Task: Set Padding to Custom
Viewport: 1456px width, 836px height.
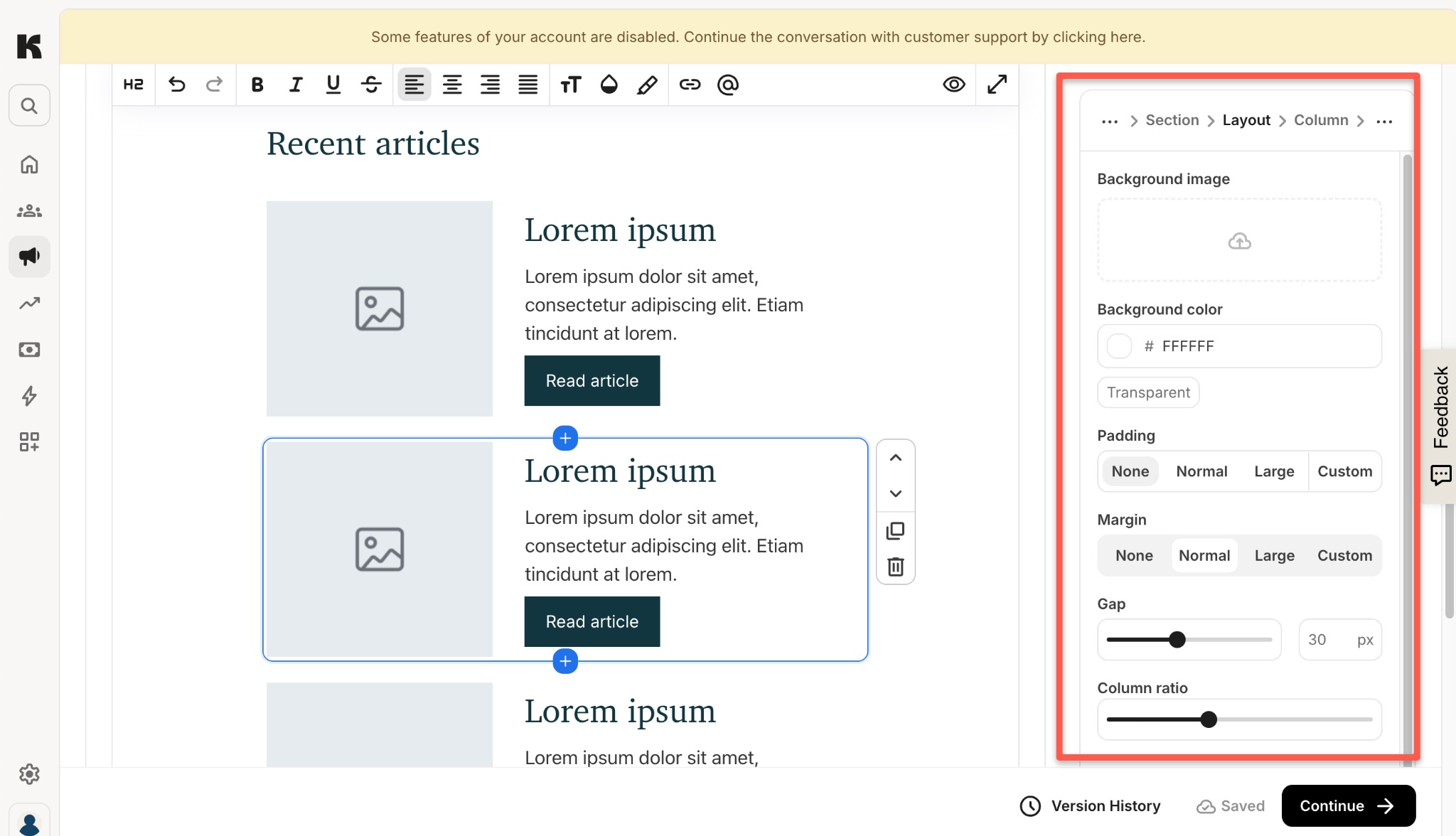Action: pyautogui.click(x=1345, y=471)
